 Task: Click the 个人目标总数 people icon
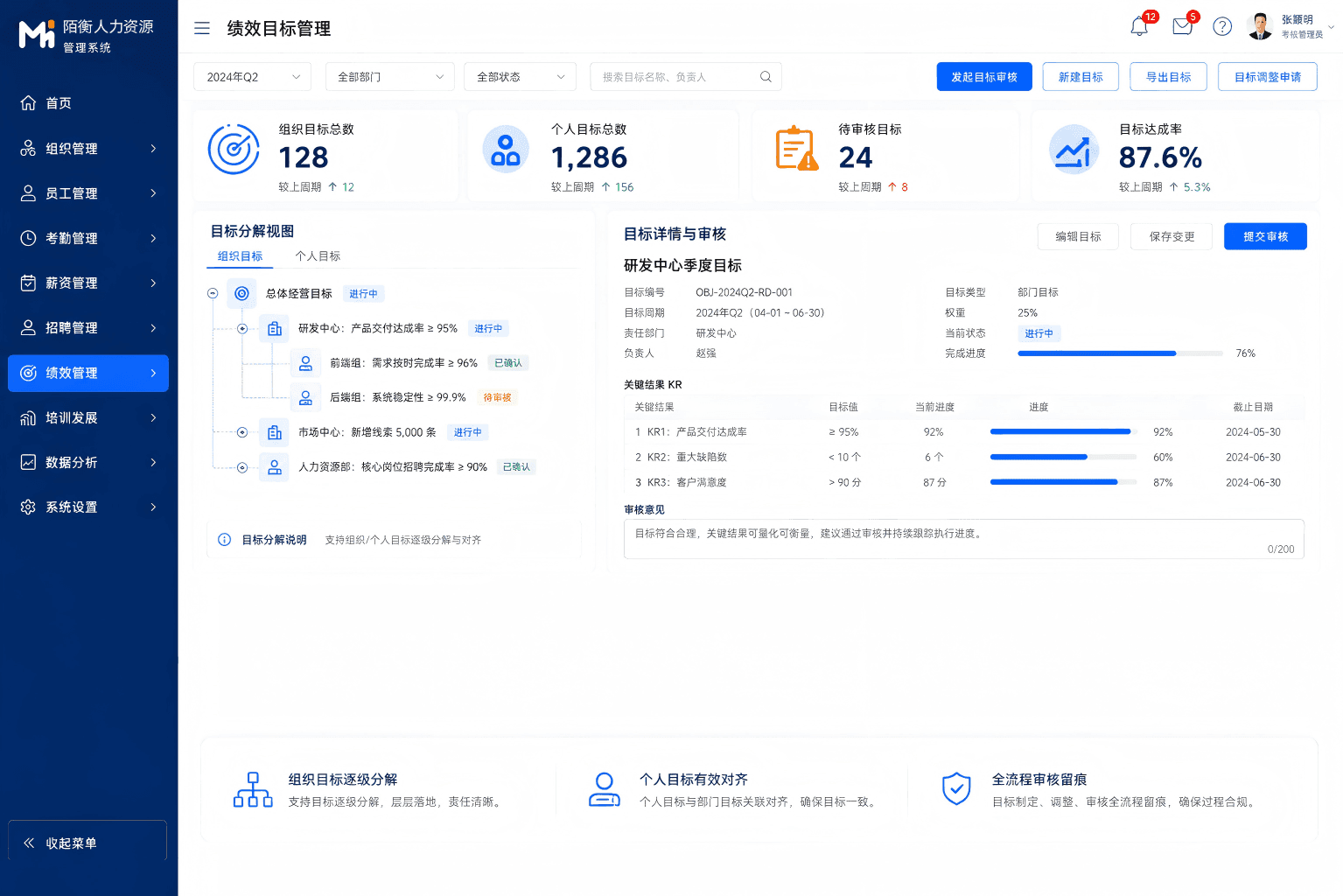[506, 149]
